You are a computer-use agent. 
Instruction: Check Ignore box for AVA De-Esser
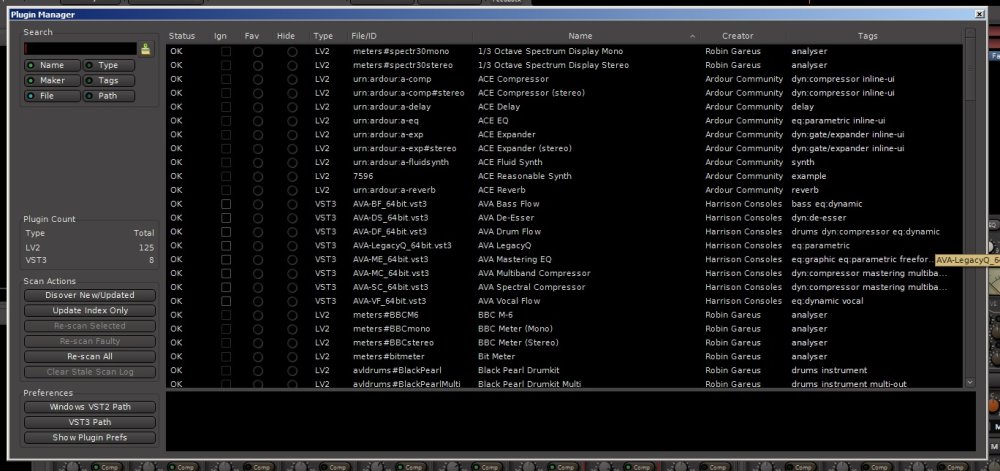226,218
